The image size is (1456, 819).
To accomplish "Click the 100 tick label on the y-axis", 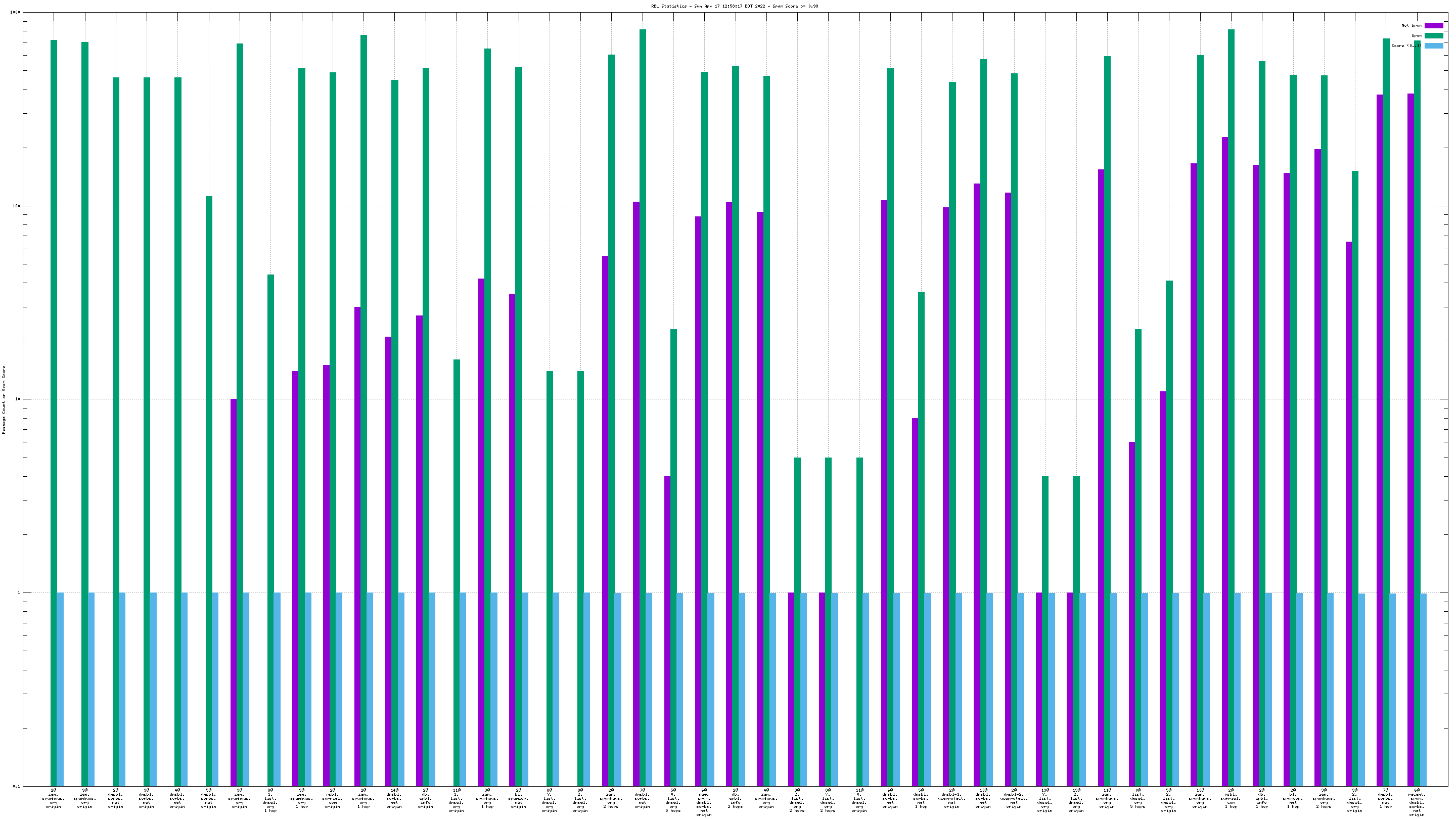I will pyautogui.click(x=16, y=206).
